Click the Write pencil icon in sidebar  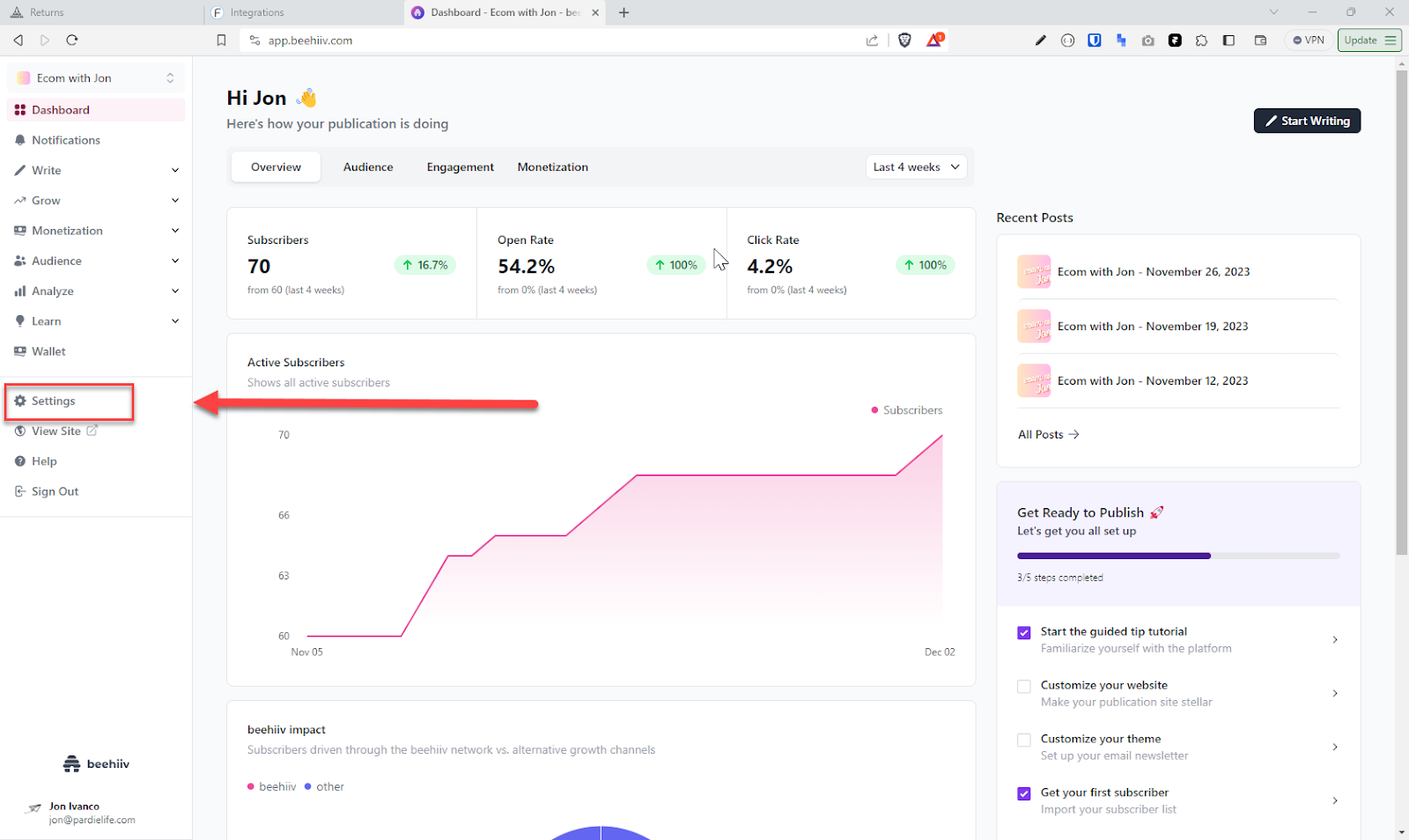19,171
